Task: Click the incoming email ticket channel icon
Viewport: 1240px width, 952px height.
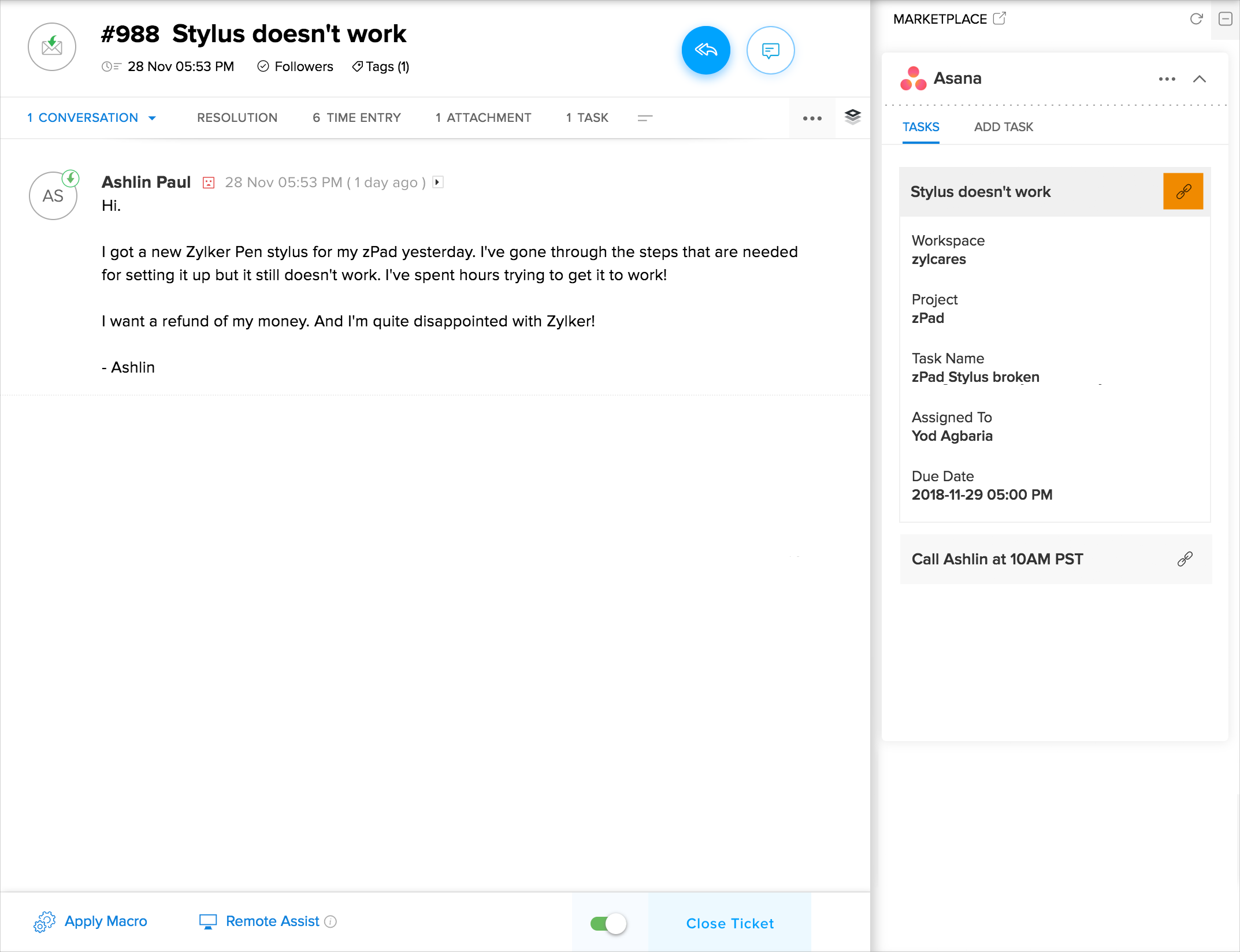Action: [52, 47]
